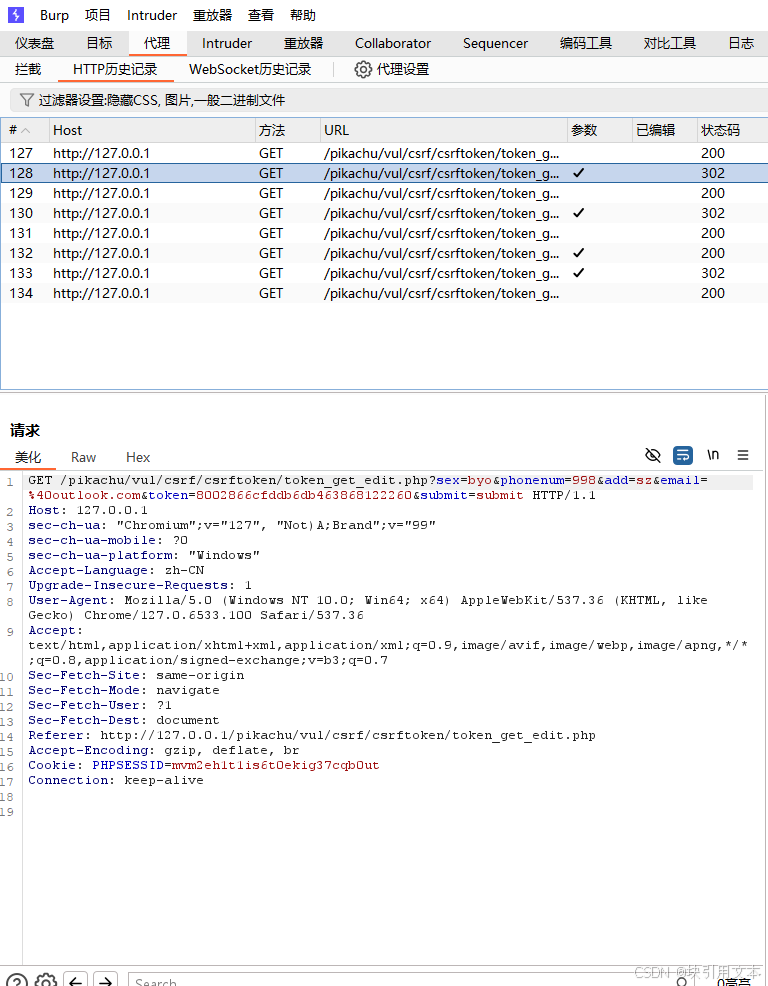Screen dimensions: 768x986
Task: Click the User-Agent header line
Action: (368, 607)
